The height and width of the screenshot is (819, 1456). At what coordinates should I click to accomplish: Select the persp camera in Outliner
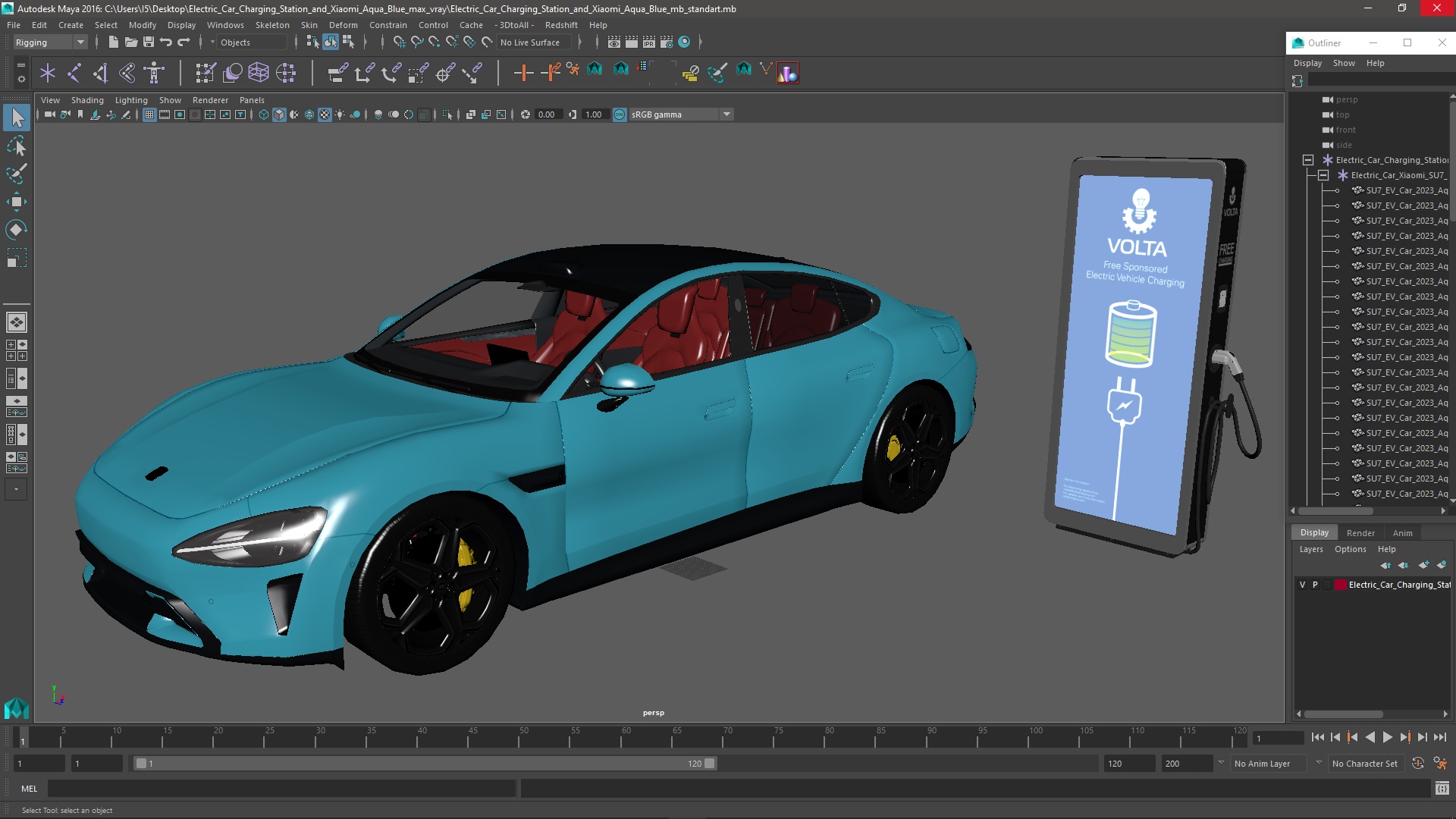click(x=1346, y=99)
